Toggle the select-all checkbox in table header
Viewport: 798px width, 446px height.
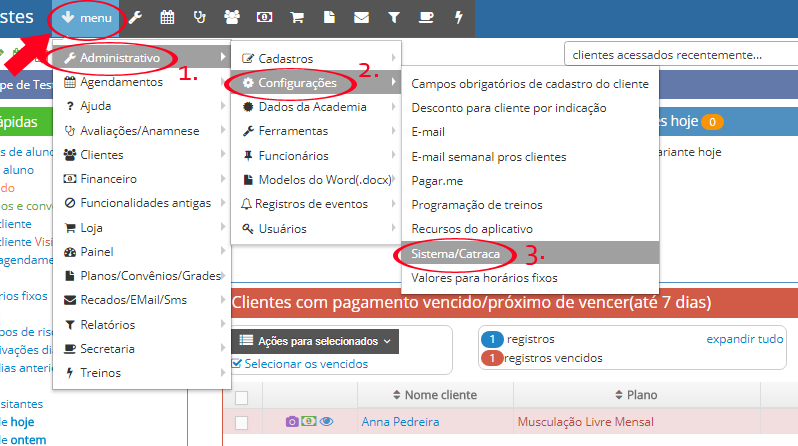pyautogui.click(x=241, y=398)
